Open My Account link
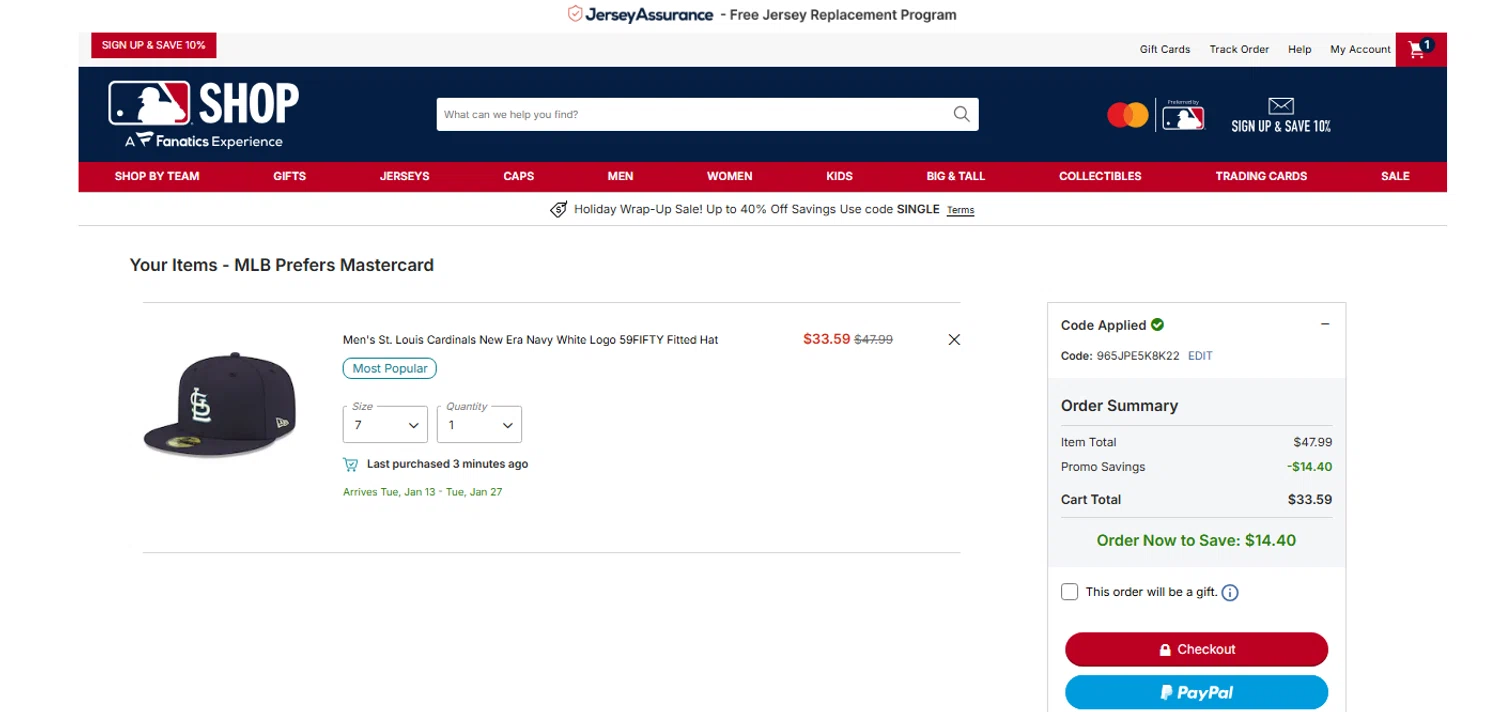Viewport: 1500px width, 712px height. tap(1360, 49)
